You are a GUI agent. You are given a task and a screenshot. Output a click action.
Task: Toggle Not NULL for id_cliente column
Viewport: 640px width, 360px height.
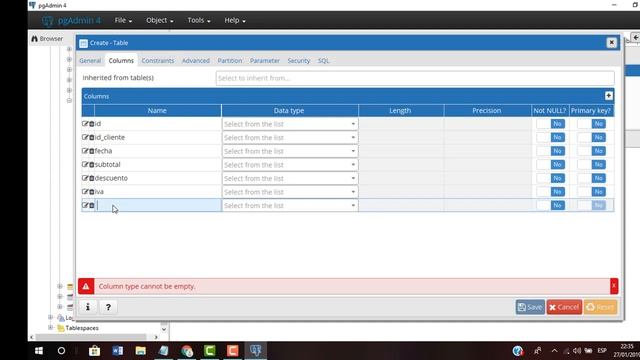pos(551,137)
